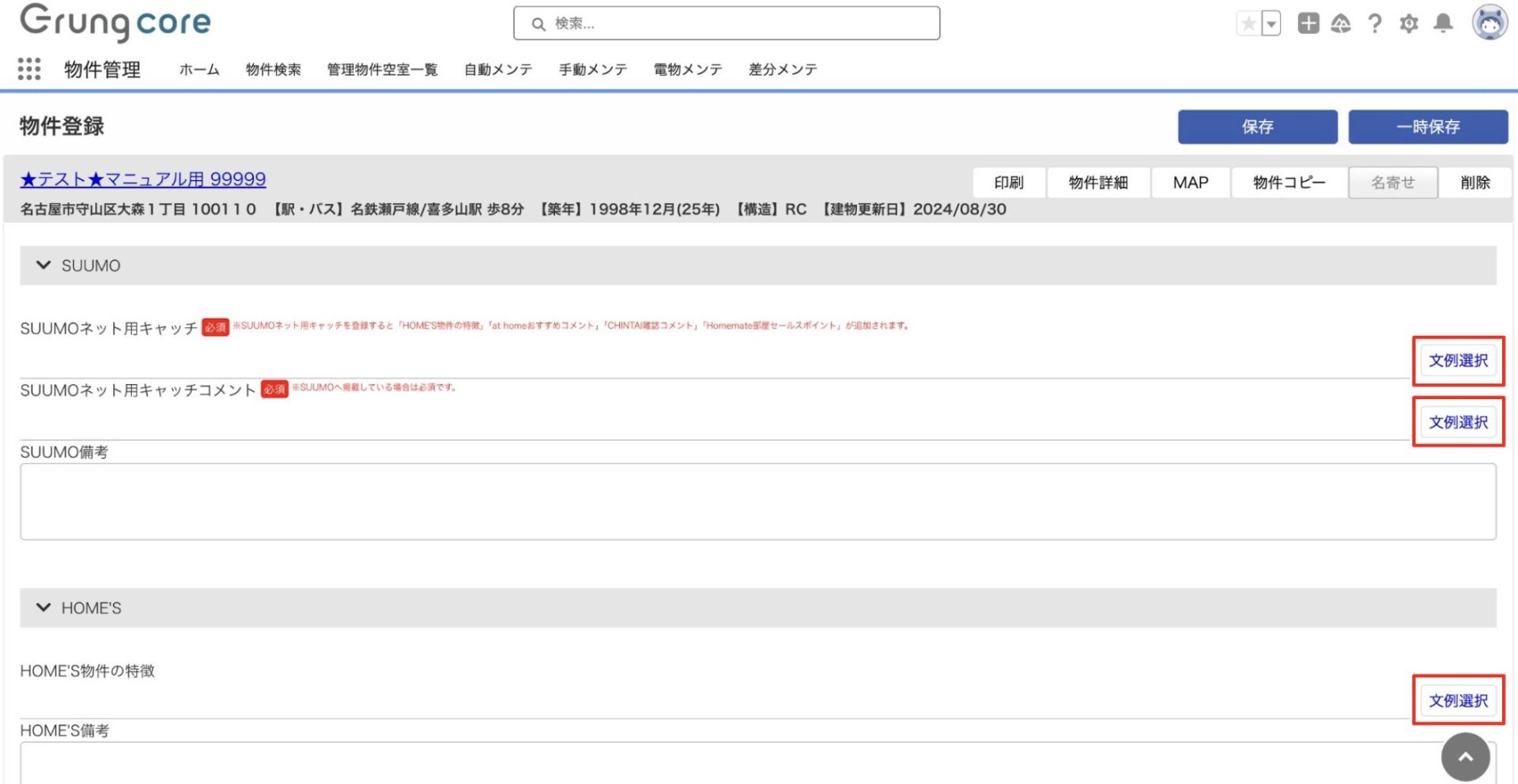Open the ★テスト★マニュアル用 99999 link
The image size is (1518, 784).
(143, 179)
